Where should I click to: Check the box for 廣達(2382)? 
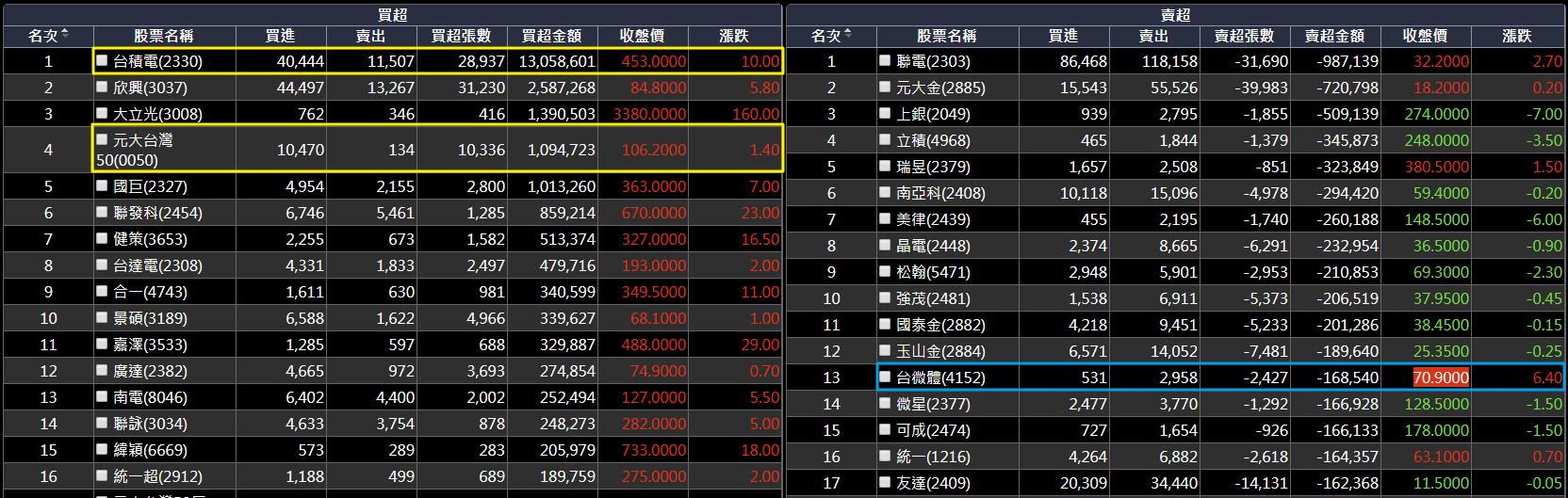[102, 370]
